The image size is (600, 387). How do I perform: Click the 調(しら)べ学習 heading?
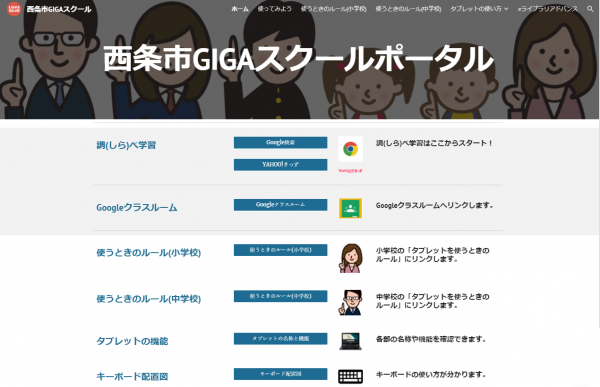[x=126, y=145]
